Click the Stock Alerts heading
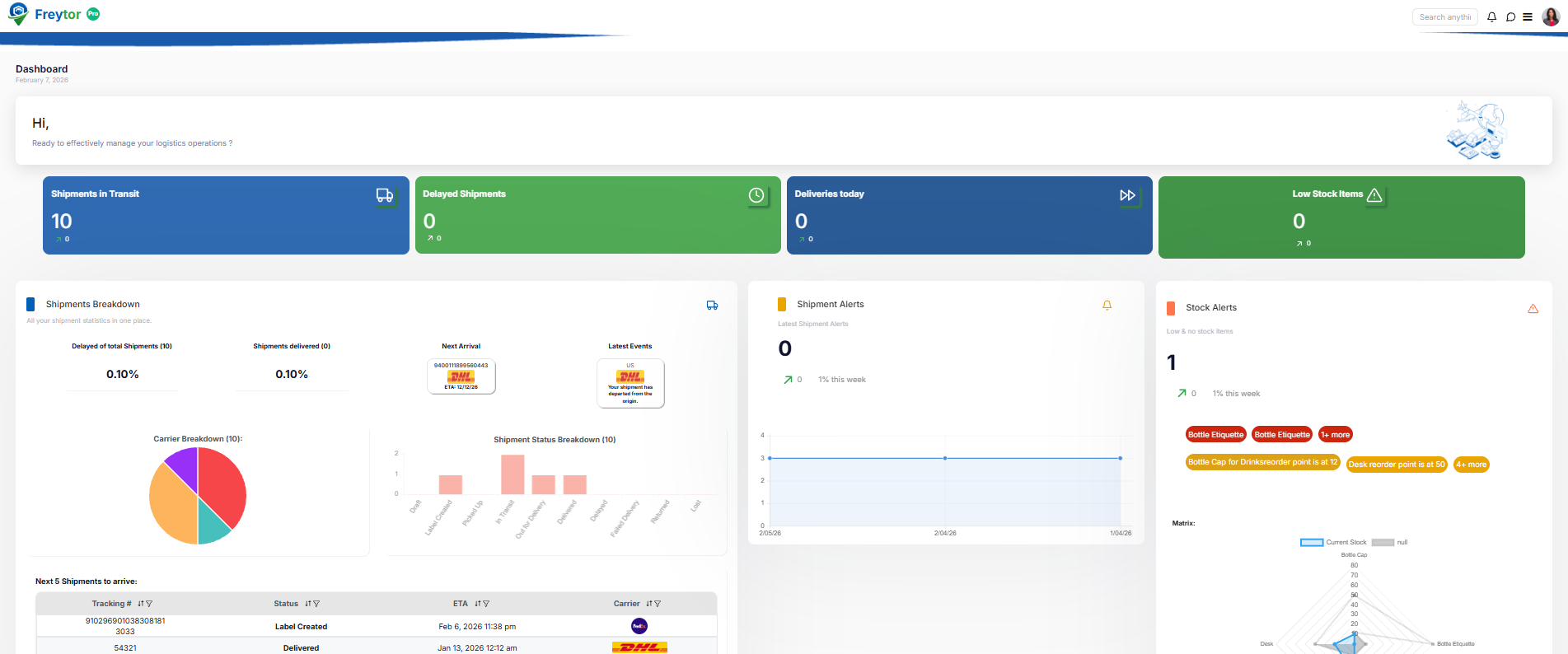Viewport: 1568px width, 654px height. click(x=1210, y=307)
